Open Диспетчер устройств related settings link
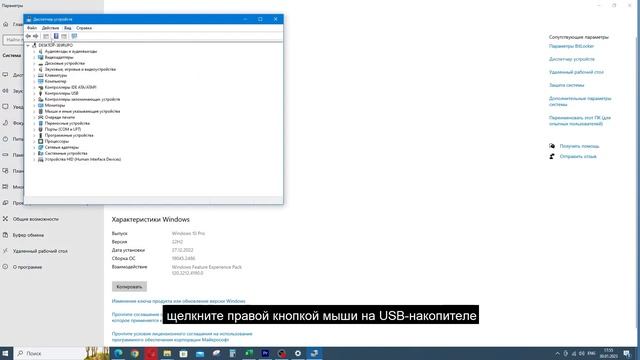The height and width of the screenshot is (360, 640). pyautogui.click(x=572, y=59)
